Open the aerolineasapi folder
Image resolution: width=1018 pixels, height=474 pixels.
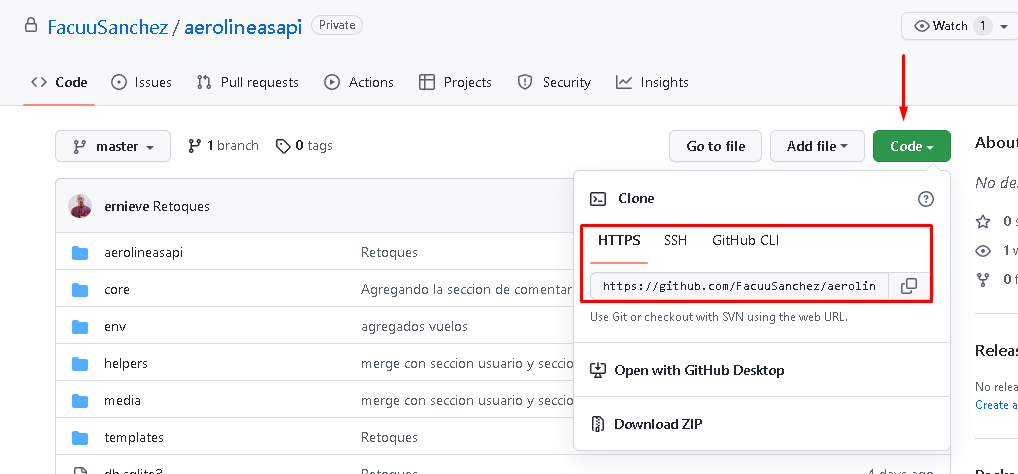pyautogui.click(x=143, y=253)
